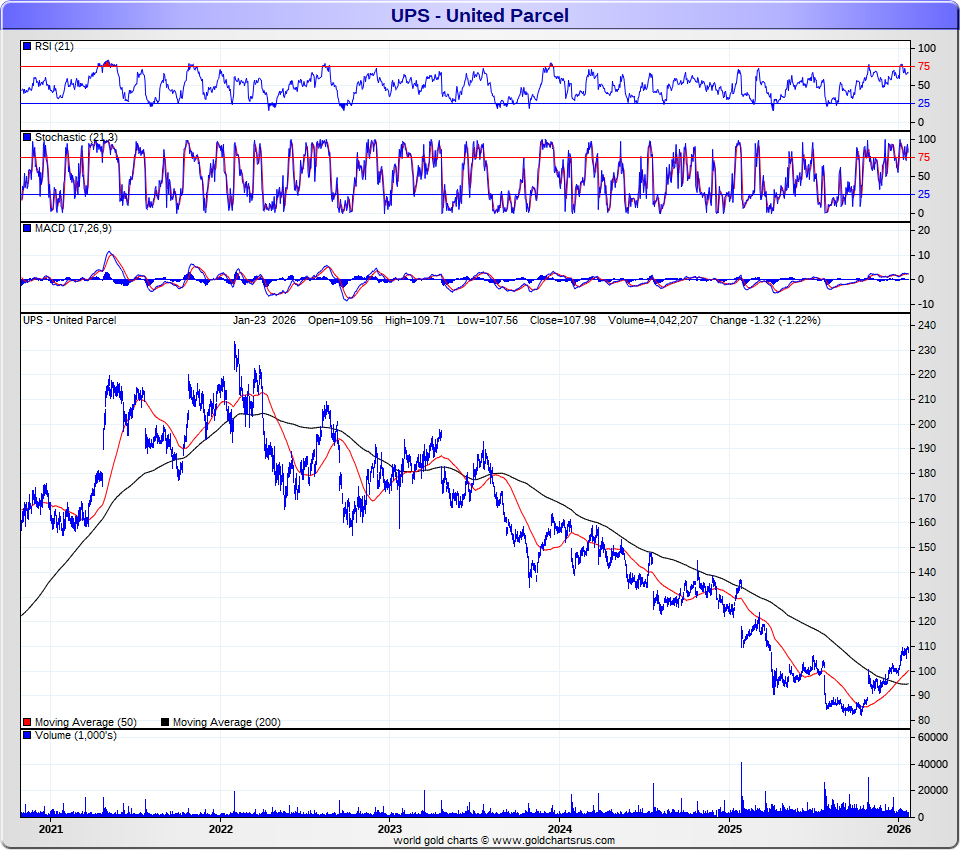Click the blue 25 label on Stochastic axis
960x850 pixels.
pos(924,194)
